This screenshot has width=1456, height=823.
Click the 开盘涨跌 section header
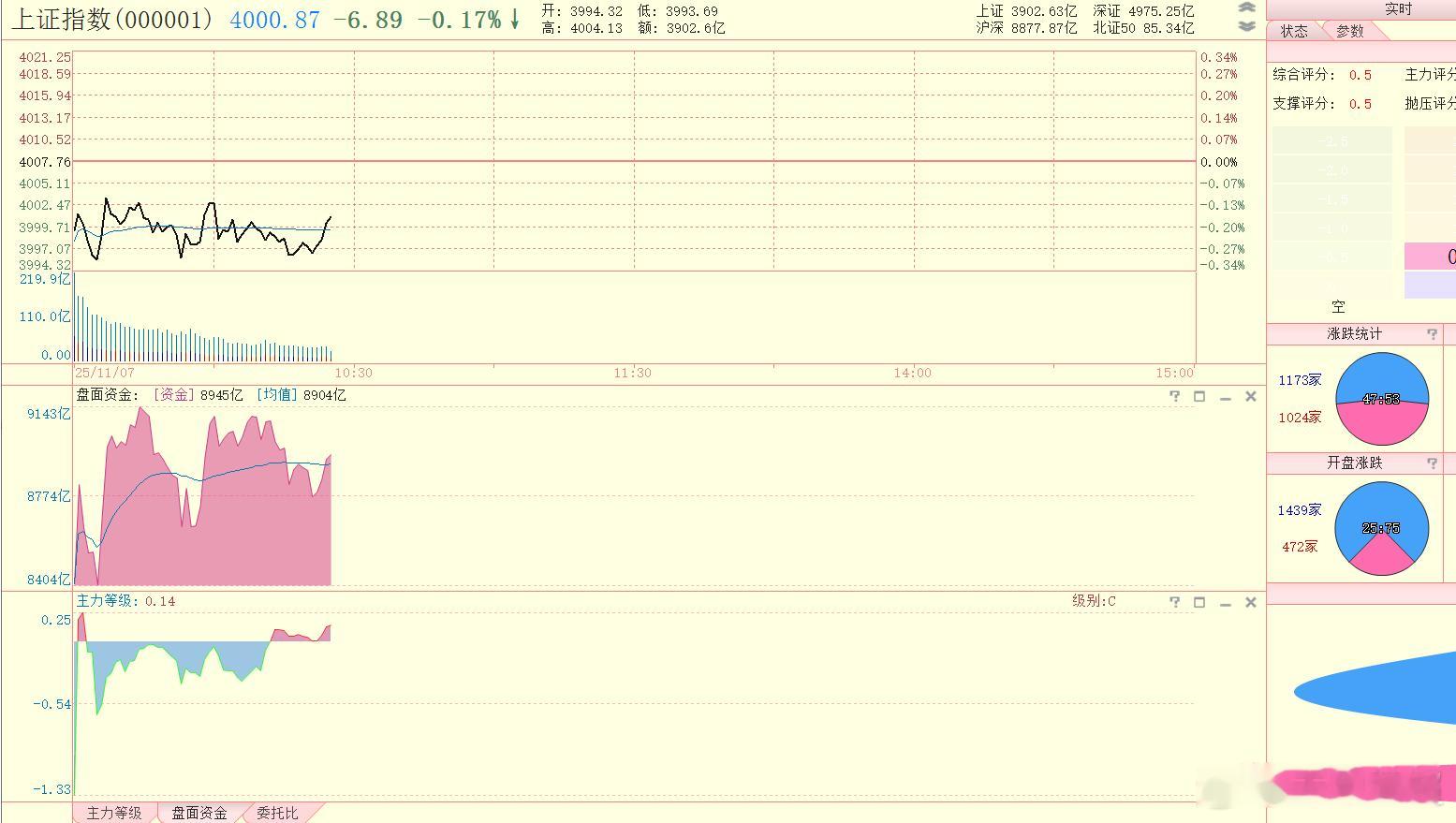click(x=1354, y=463)
